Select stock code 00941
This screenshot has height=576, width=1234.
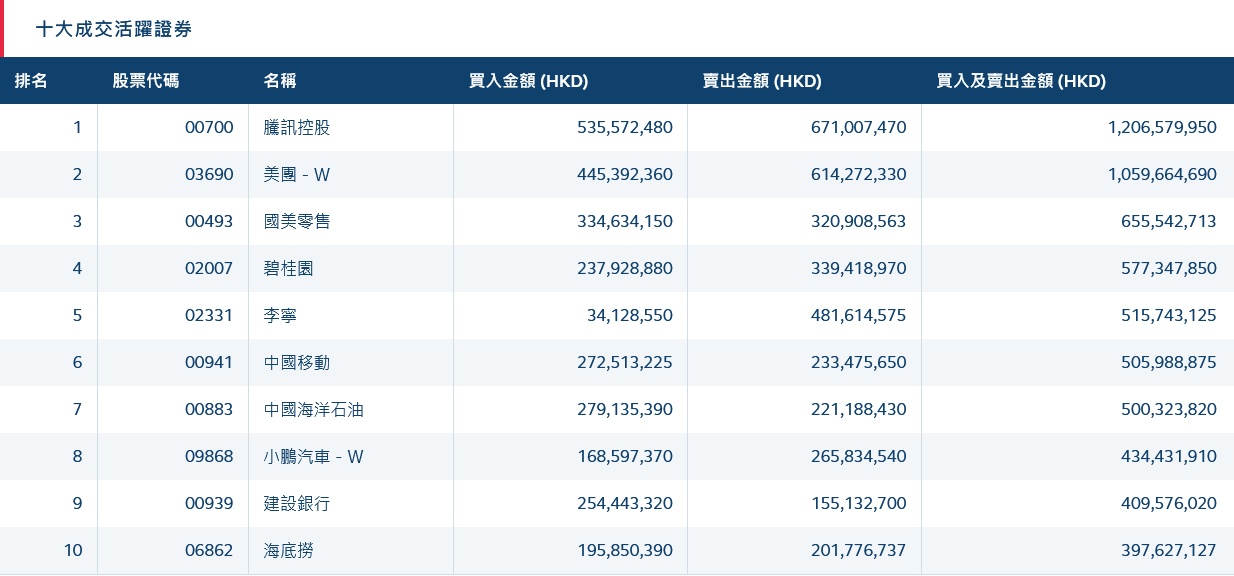pyautogui.click(x=209, y=362)
